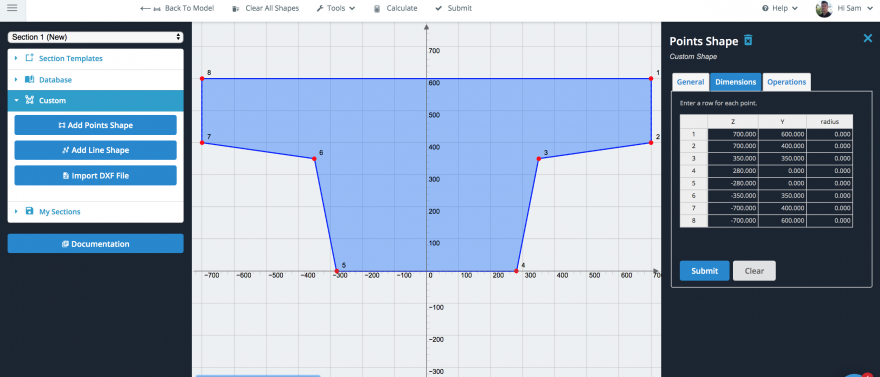Open the Documentation button

pos(95,243)
